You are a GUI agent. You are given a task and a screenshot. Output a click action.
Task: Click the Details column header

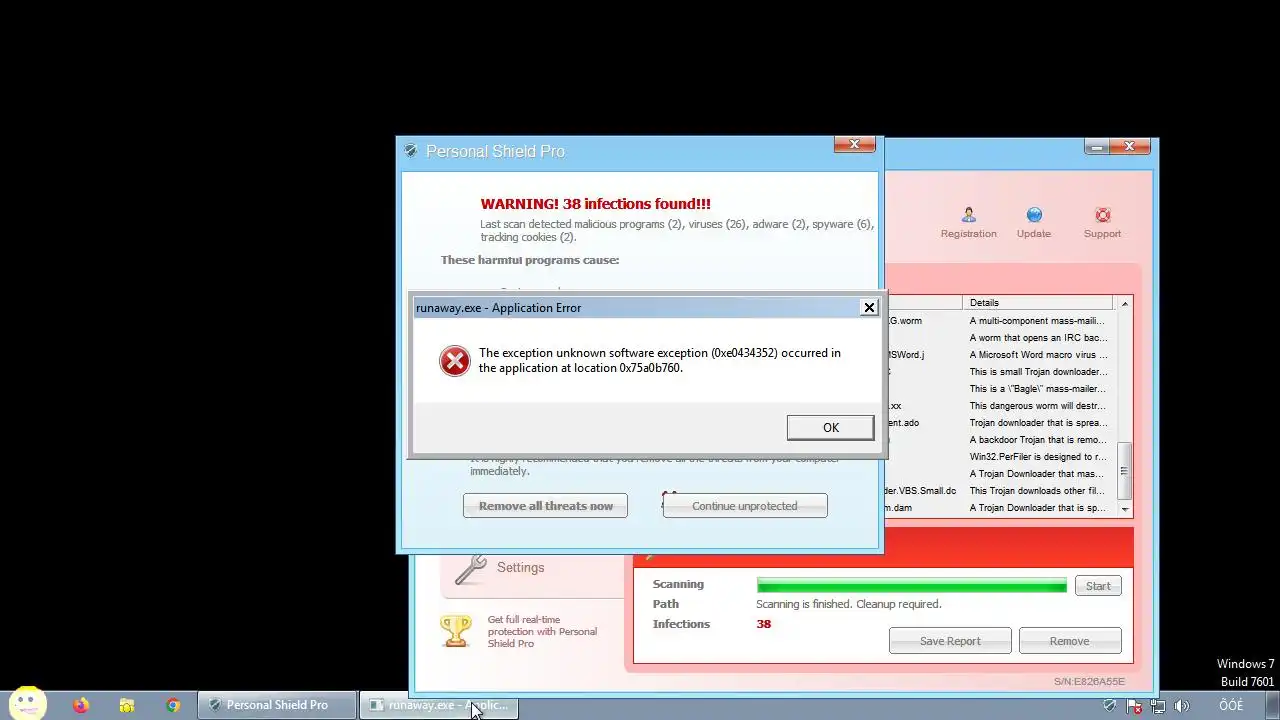(x=1038, y=303)
